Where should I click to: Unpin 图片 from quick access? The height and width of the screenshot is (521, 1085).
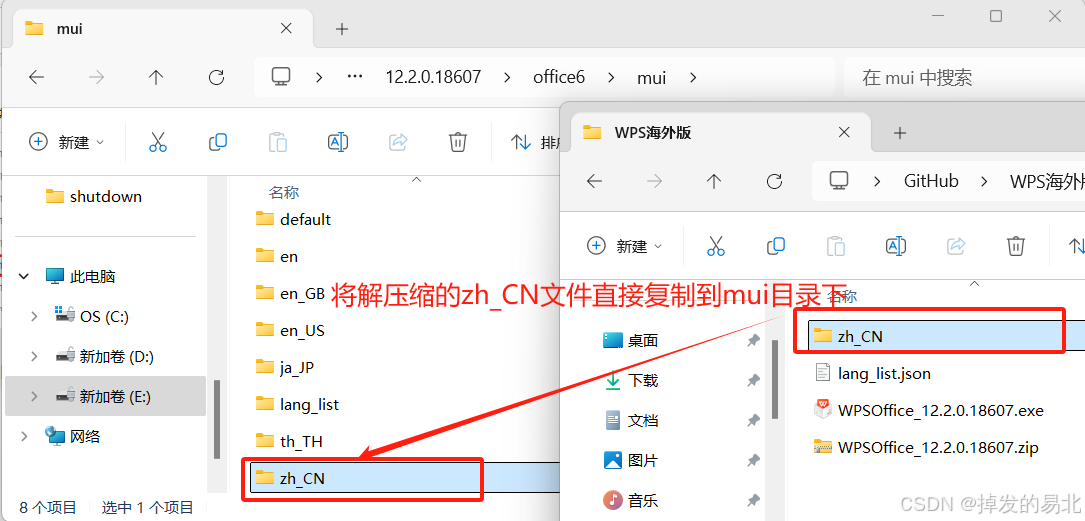[x=753, y=460]
